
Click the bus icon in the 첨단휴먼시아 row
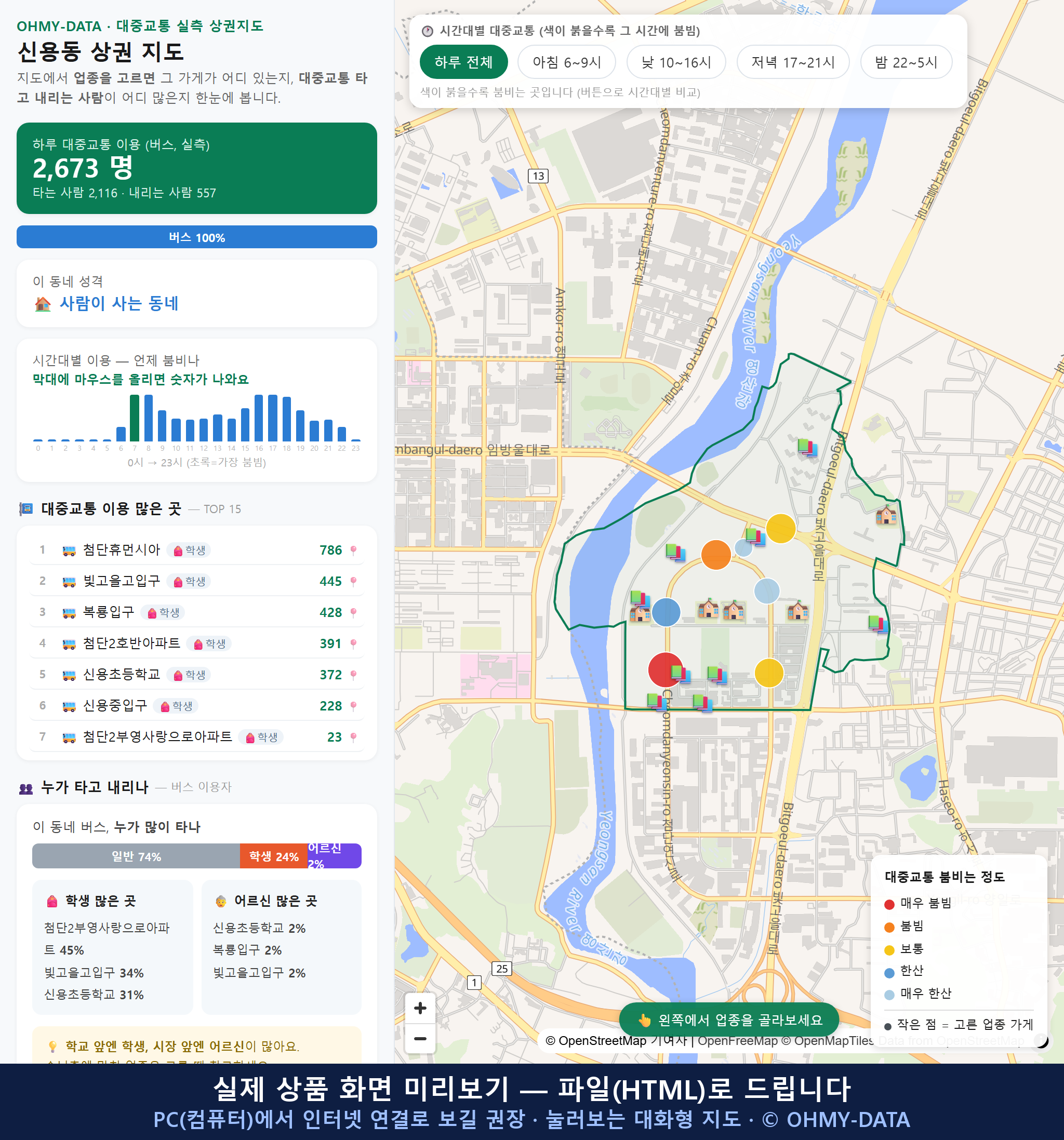click(x=69, y=551)
